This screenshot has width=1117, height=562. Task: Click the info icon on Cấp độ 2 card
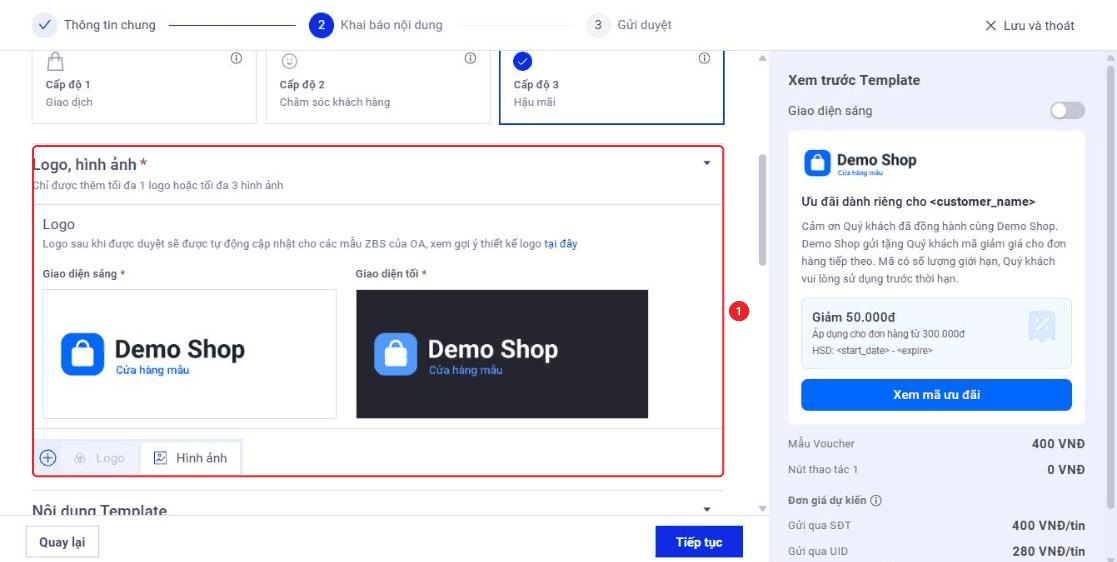coord(470,58)
